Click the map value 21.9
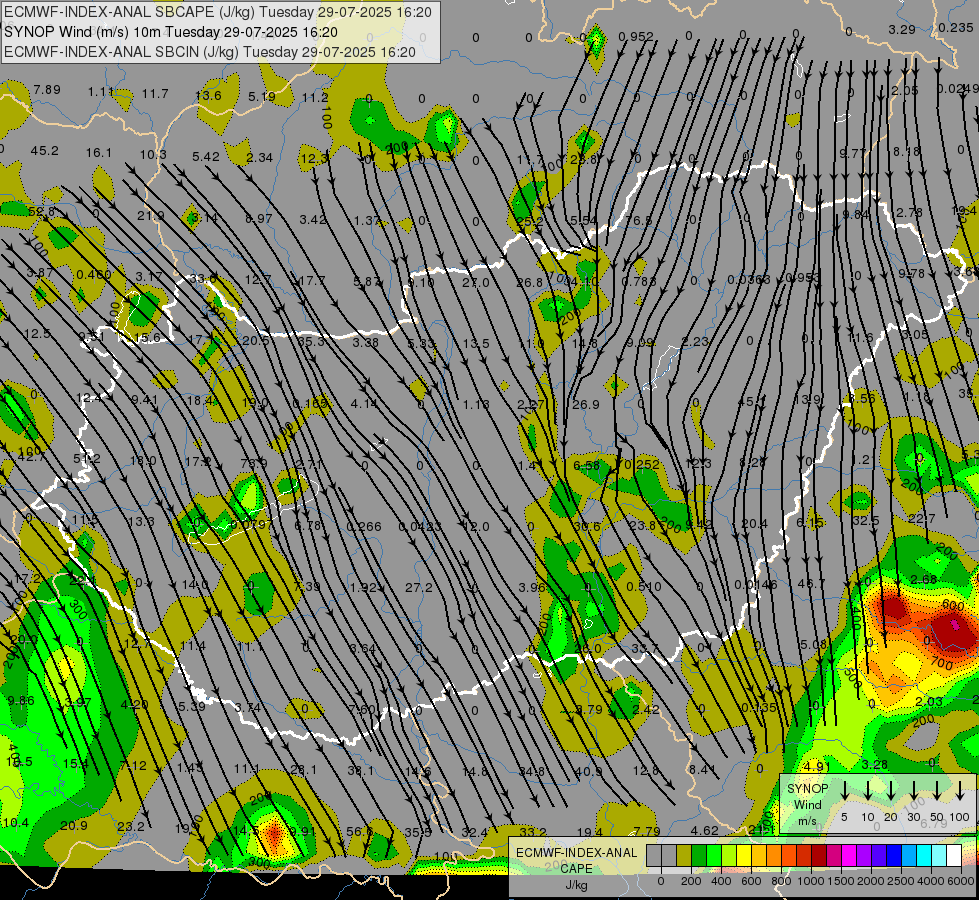This screenshot has height=900, width=979. 150,215
